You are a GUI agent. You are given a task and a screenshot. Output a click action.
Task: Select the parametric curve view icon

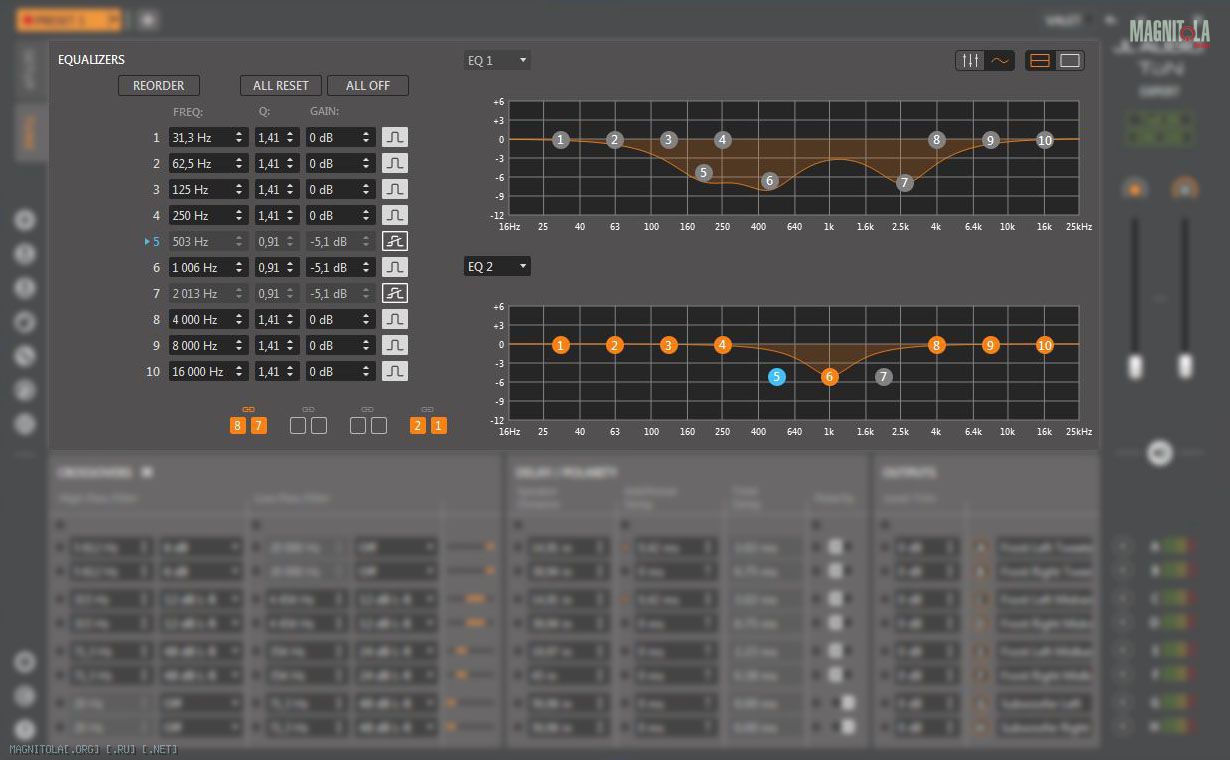click(1000, 61)
